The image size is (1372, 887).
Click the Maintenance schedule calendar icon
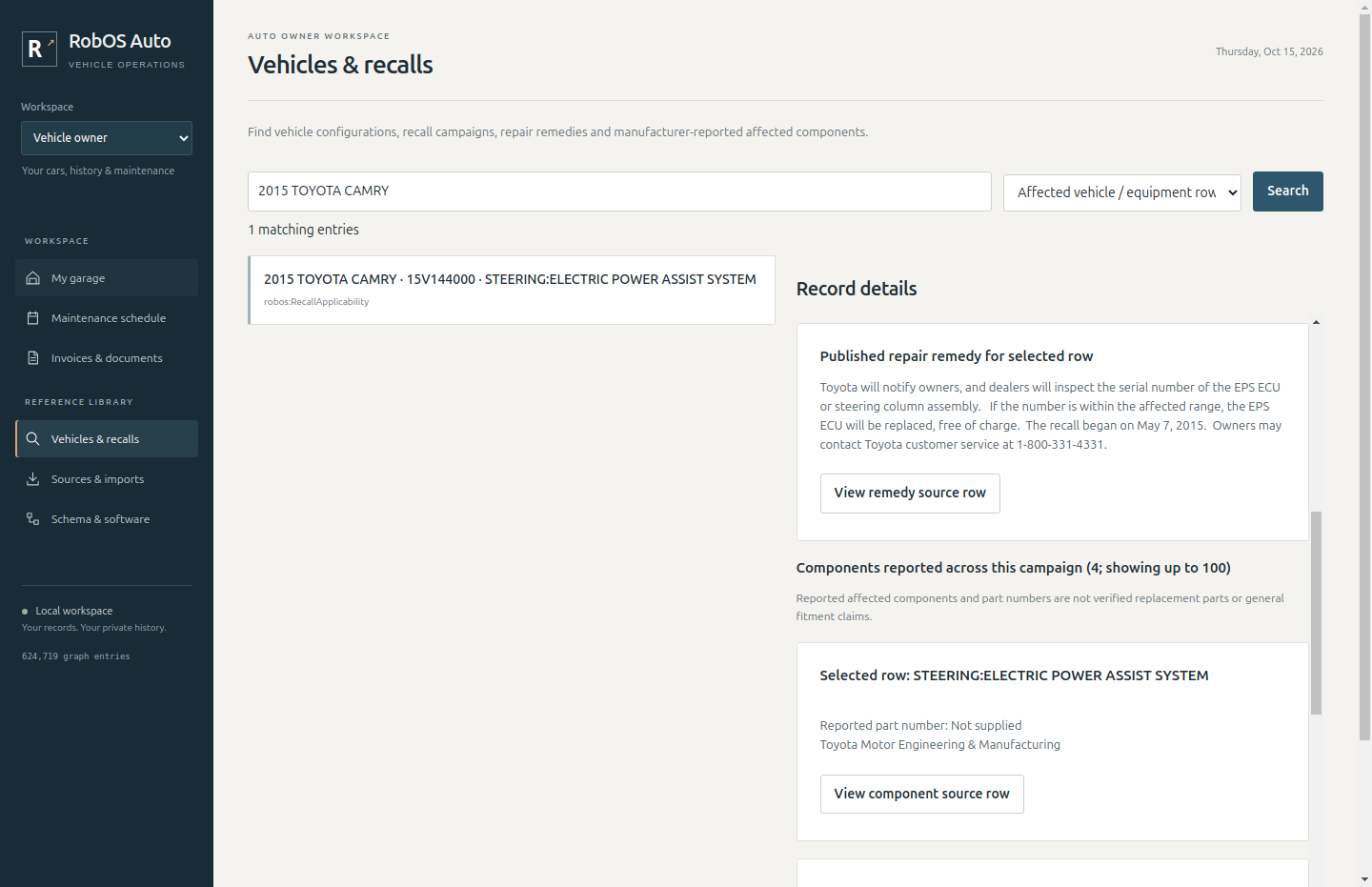(32, 318)
